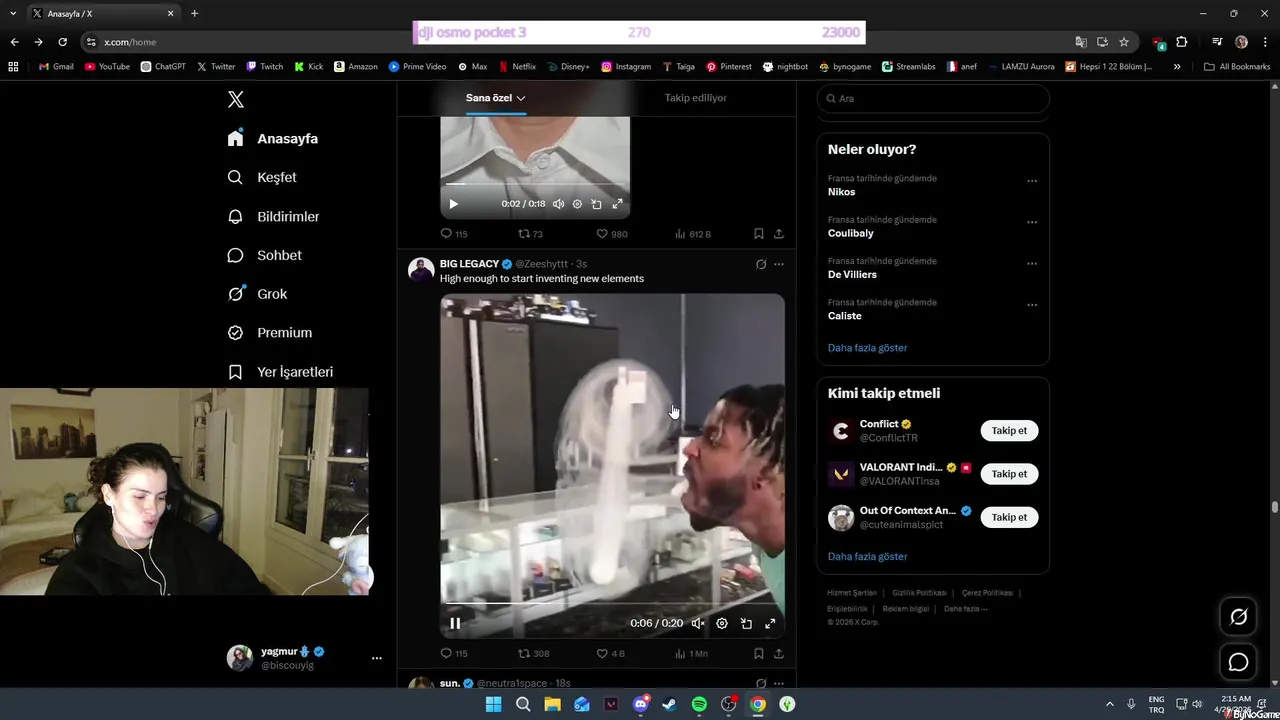This screenshot has height=720, width=1280.
Task: Open YouTube bookmark
Action: click(x=107, y=67)
